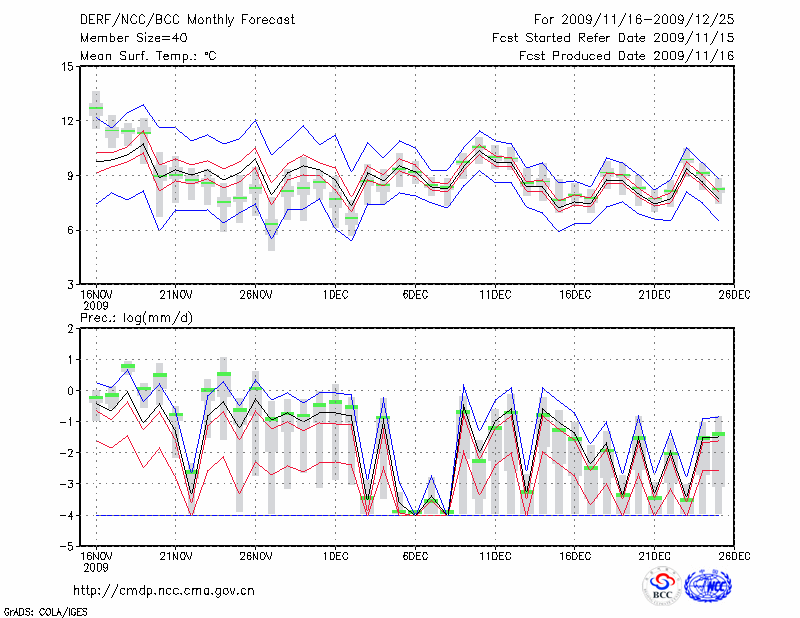The width and height of the screenshot is (800, 618).
Task: Click the Prec.: log(mm/d) label
Action: [x=136, y=316]
